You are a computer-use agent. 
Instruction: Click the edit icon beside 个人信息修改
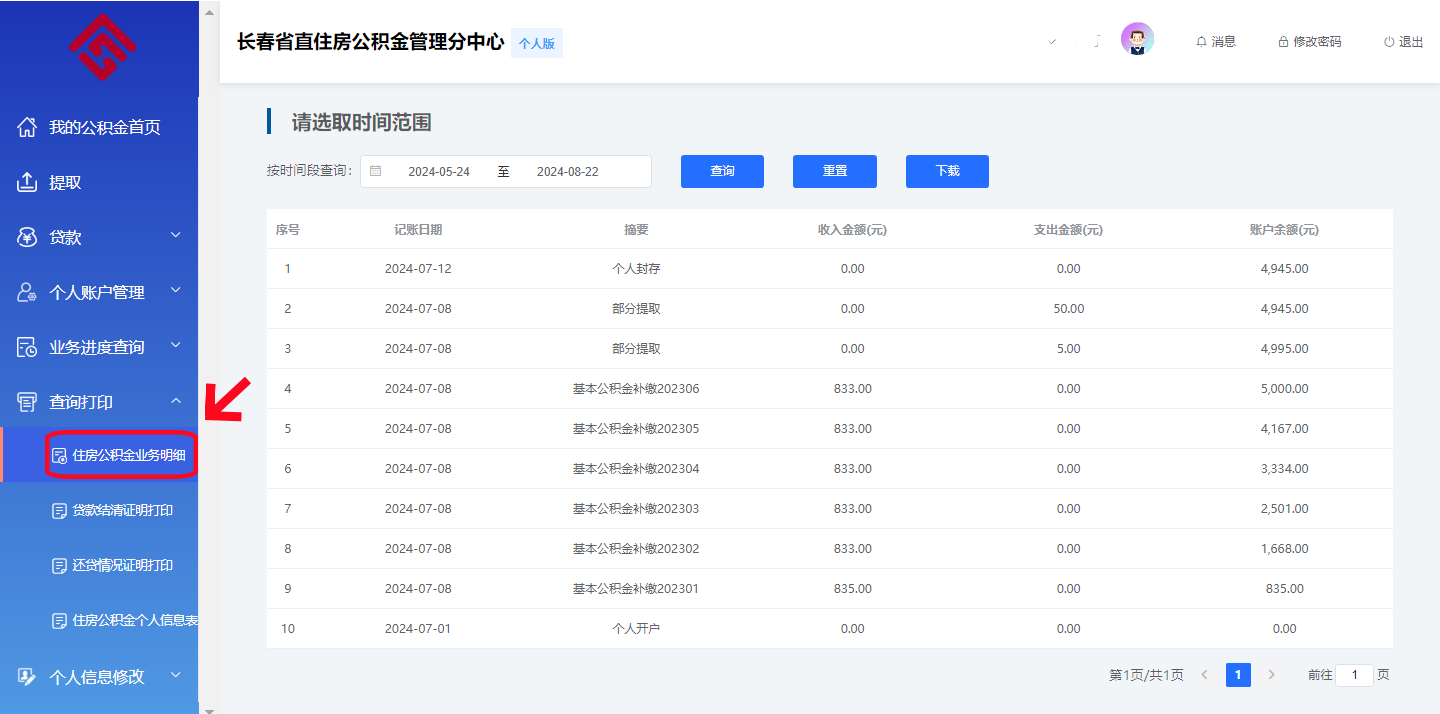(x=28, y=677)
